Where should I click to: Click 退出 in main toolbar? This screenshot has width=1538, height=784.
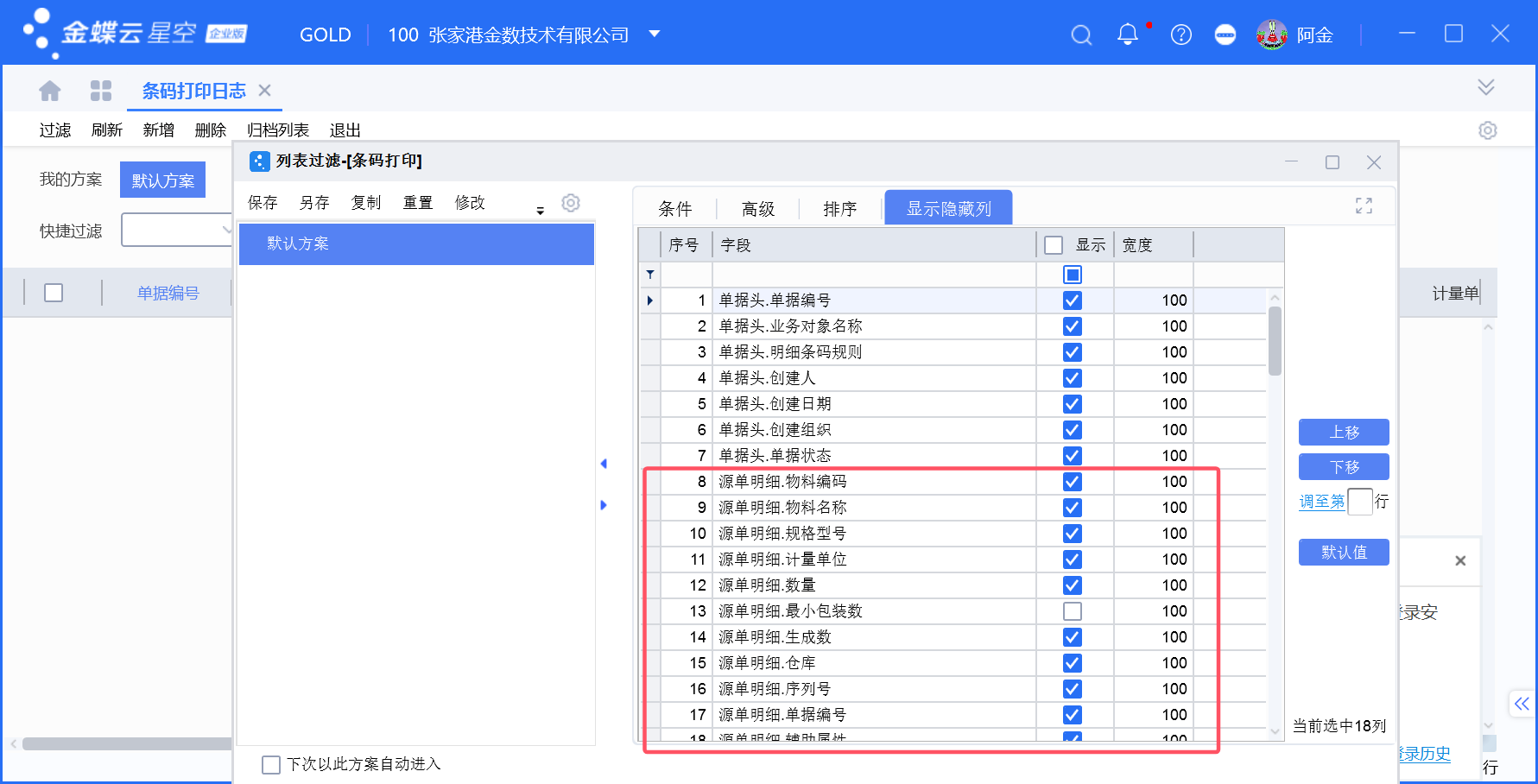[x=345, y=130]
